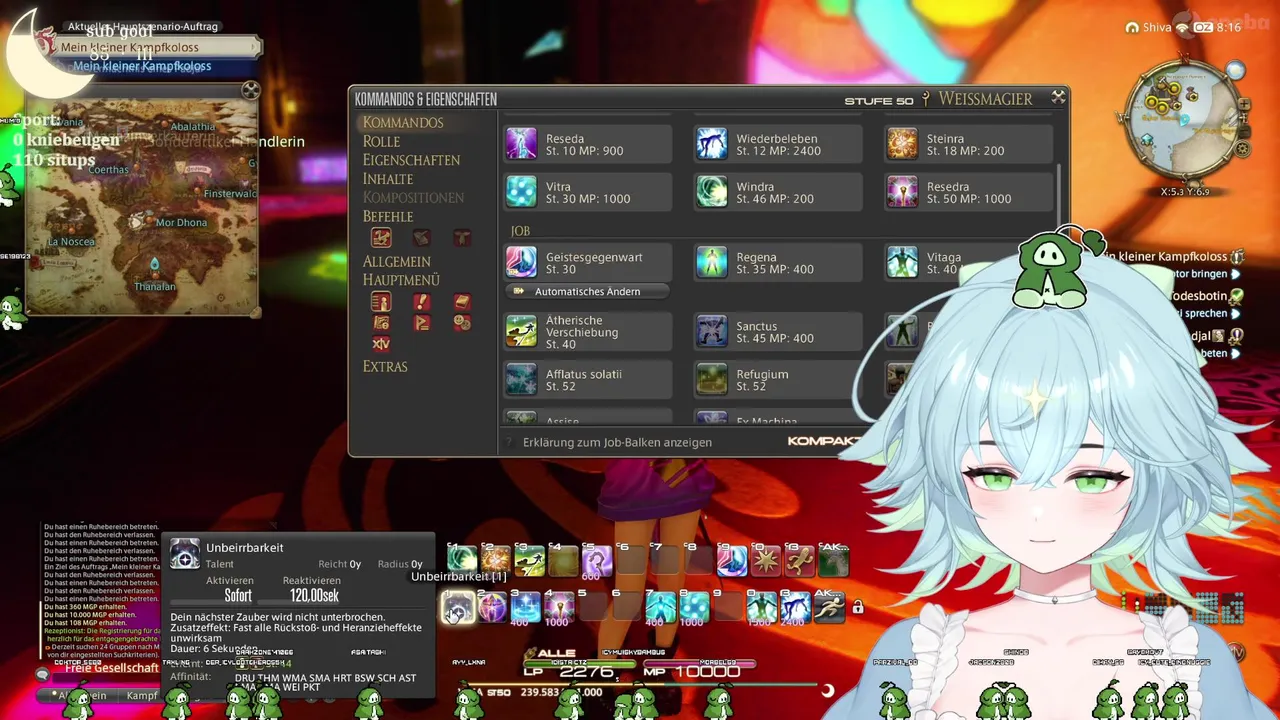Activate Unbeirrbarkeit in hotbar slot 1
The height and width of the screenshot is (720, 1280).
click(x=458, y=606)
